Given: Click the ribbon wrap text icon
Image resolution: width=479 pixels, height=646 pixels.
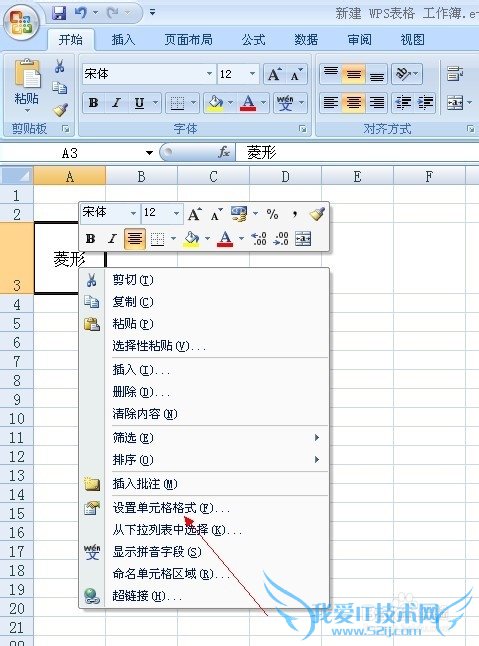Looking at the screenshot, I should point(454,74).
